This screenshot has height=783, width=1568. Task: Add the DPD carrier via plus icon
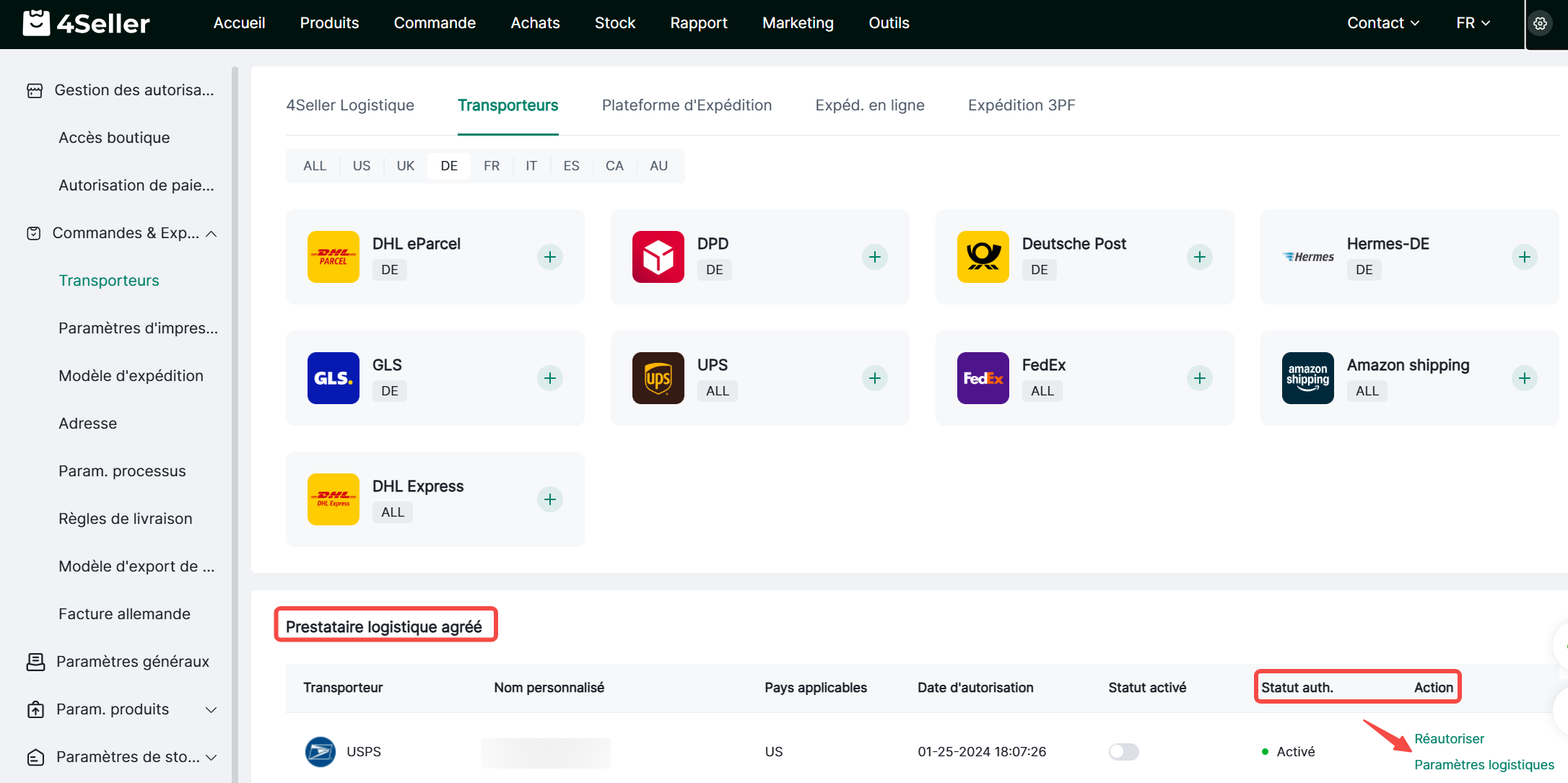[x=874, y=257]
